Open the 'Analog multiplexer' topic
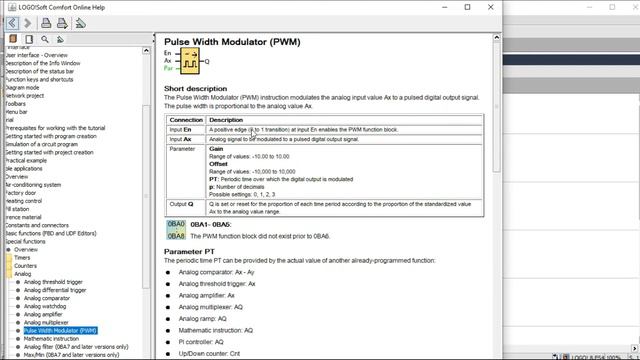Image resolution: width=640 pixels, height=360 pixels. [x=46, y=322]
